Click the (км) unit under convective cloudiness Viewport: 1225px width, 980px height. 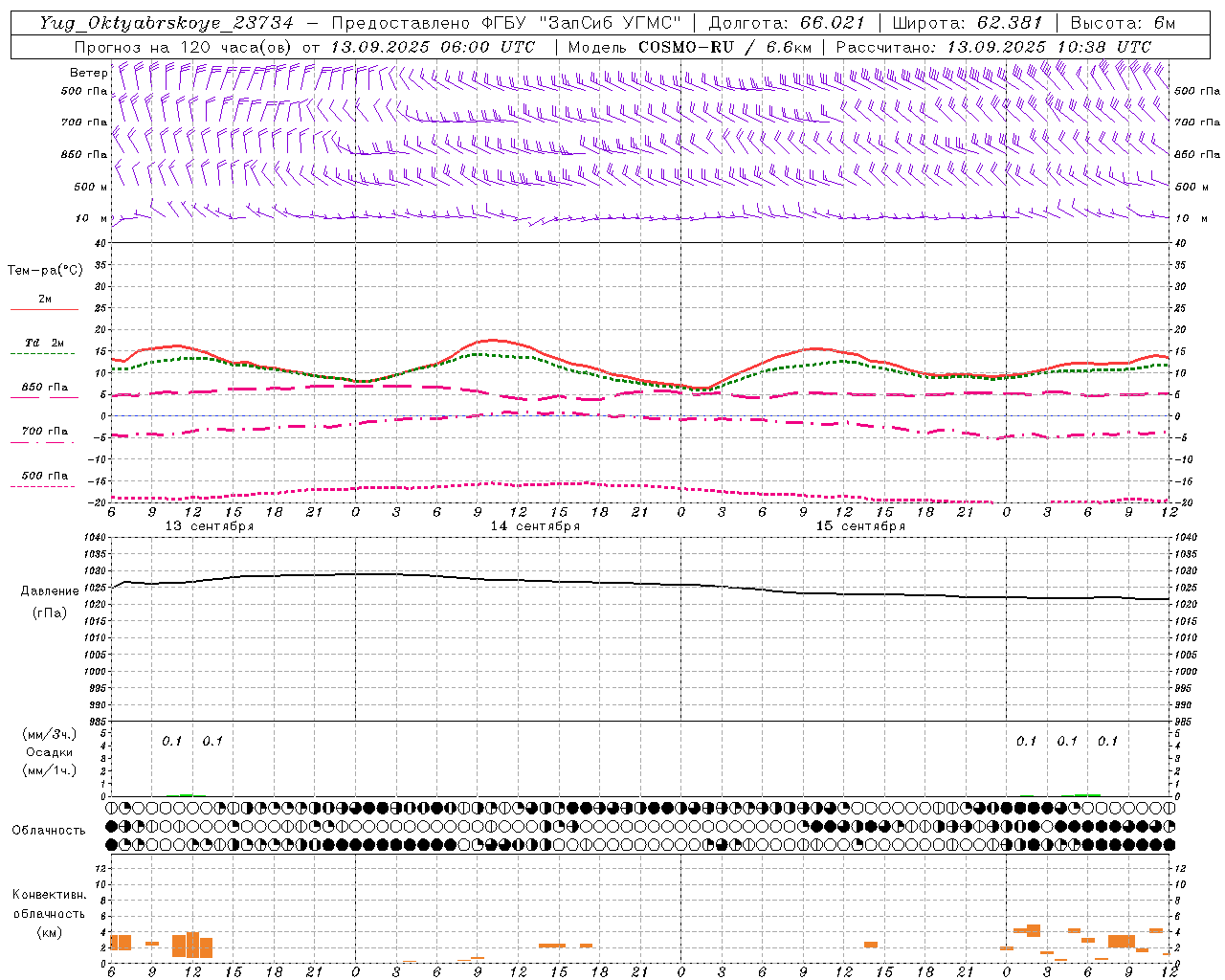(49, 932)
